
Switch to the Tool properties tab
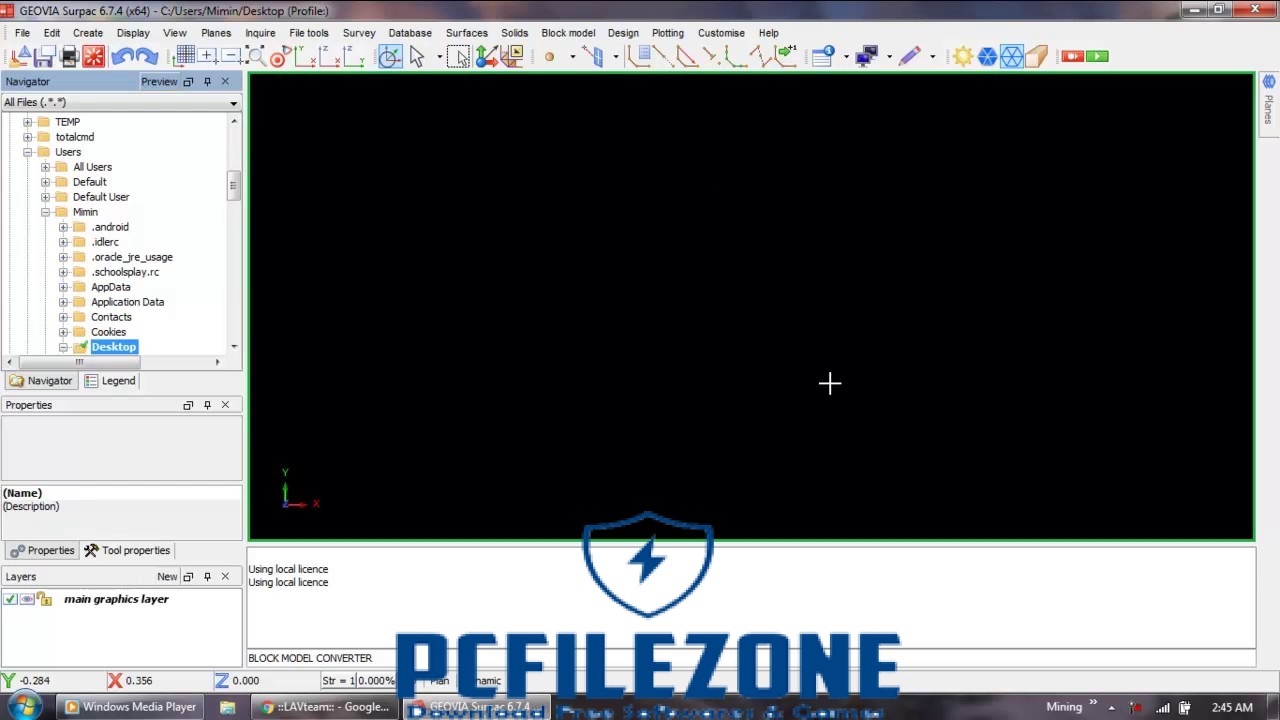click(x=127, y=550)
